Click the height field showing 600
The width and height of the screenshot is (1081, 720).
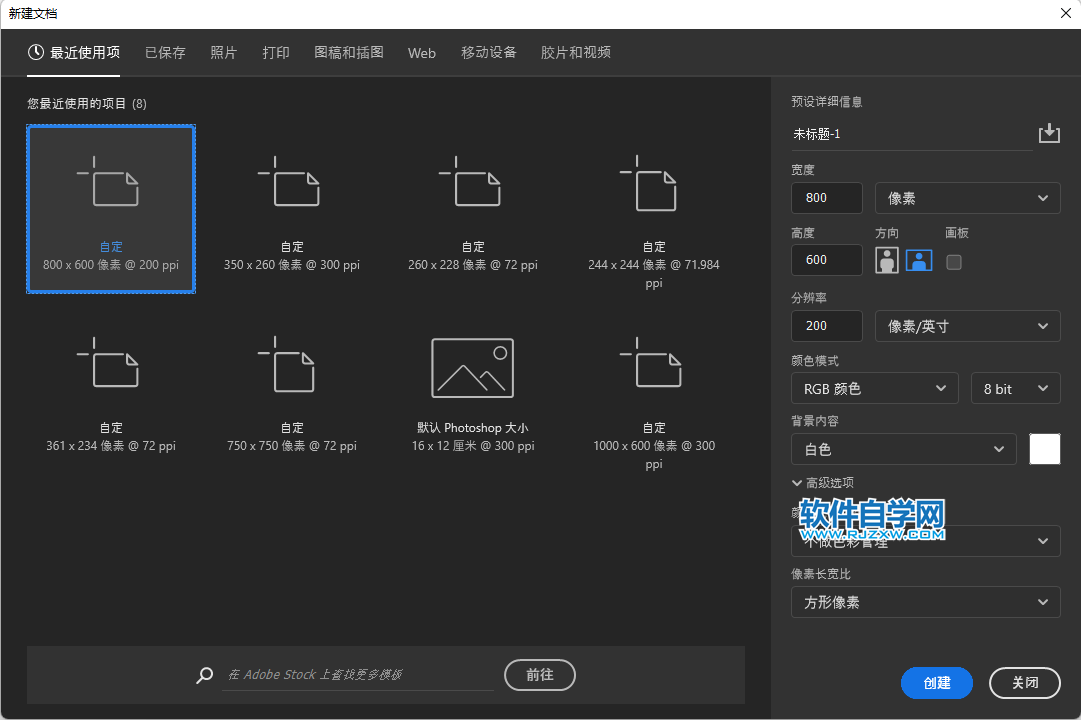827,260
